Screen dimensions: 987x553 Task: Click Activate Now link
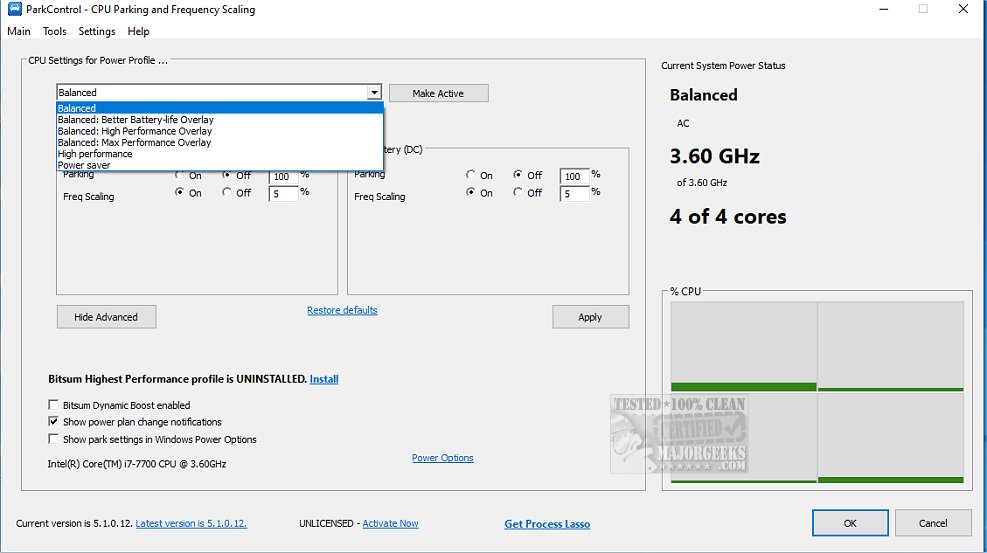point(390,523)
